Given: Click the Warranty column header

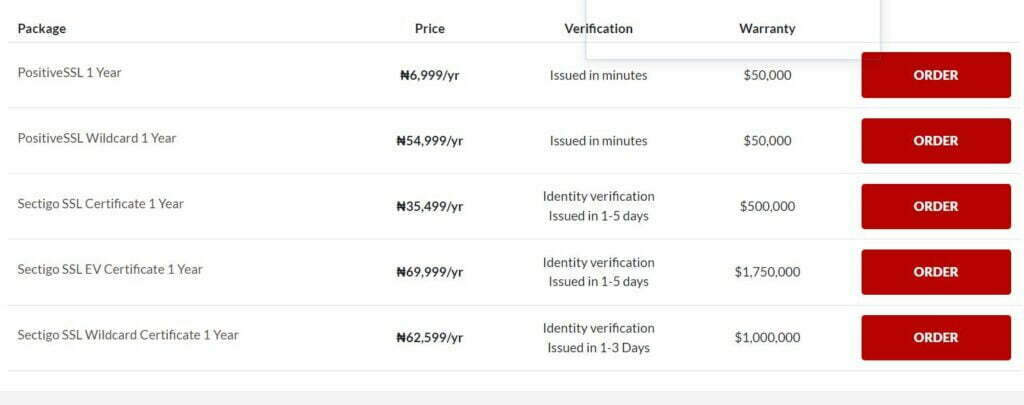Looking at the screenshot, I should [x=767, y=29].
